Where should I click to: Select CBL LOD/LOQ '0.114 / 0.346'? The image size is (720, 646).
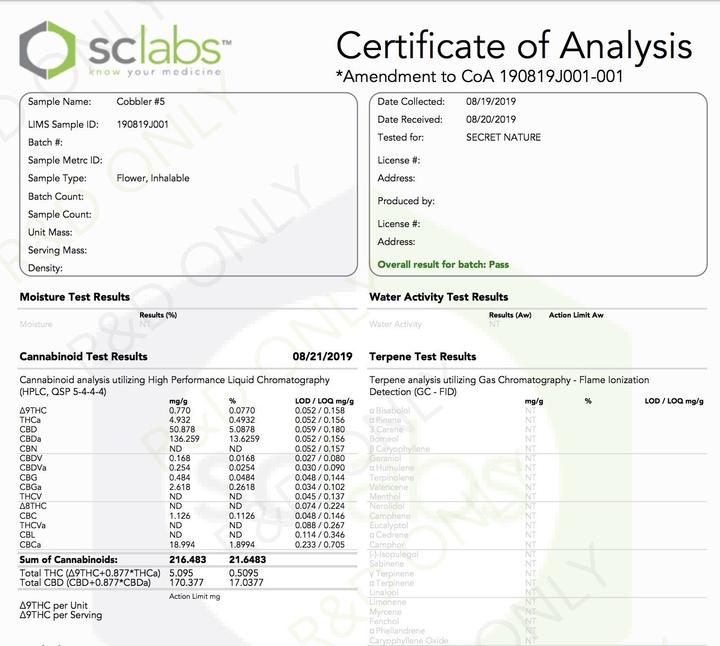coord(320,535)
